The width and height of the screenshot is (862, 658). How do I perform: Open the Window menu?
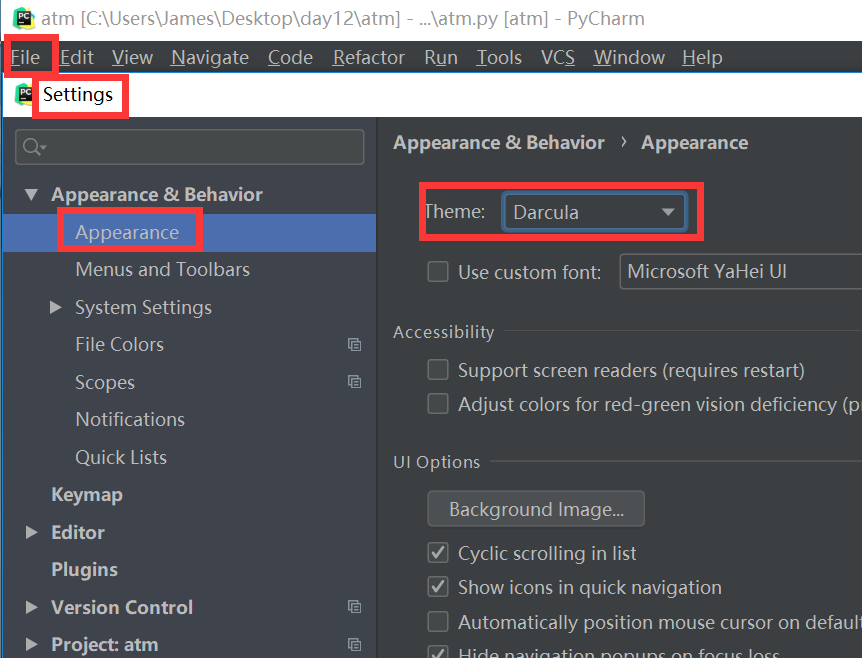[x=629, y=57]
